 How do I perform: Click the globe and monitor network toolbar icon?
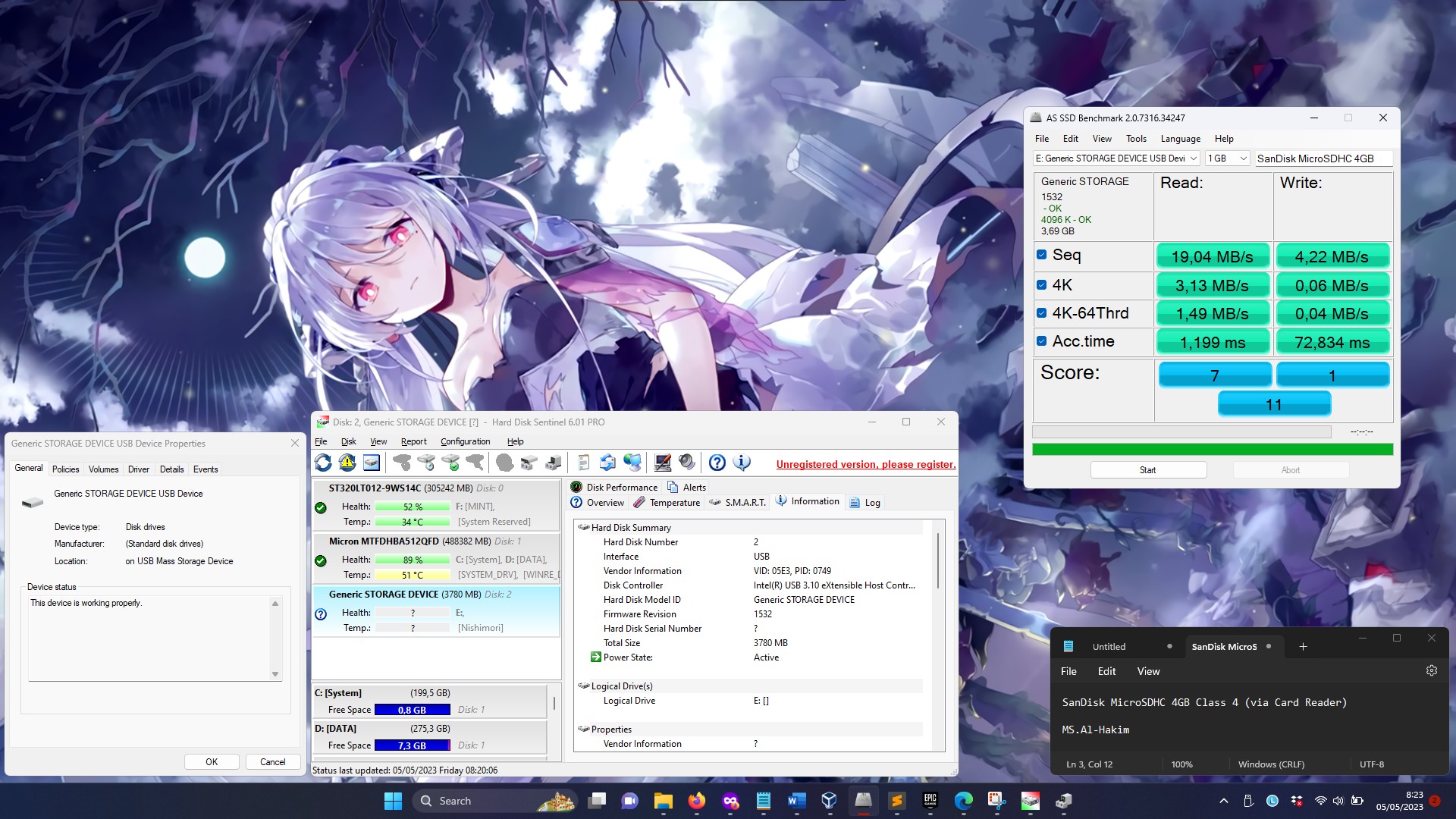[x=632, y=462]
